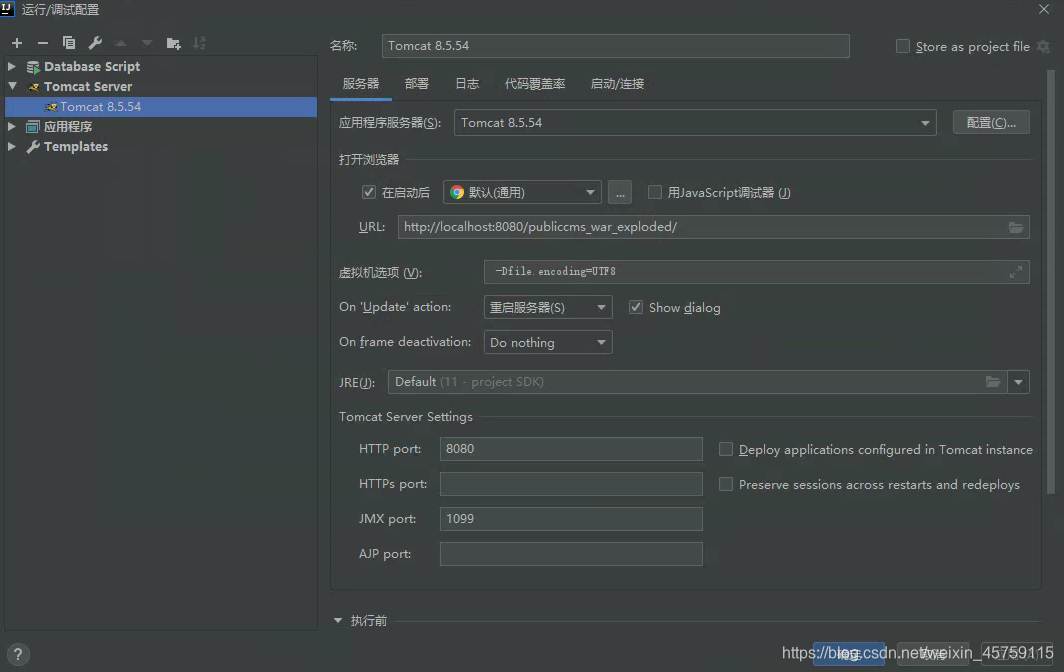1064x672 pixels.
Task: Select the 应用程序 label in the tree
Action: click(68, 126)
